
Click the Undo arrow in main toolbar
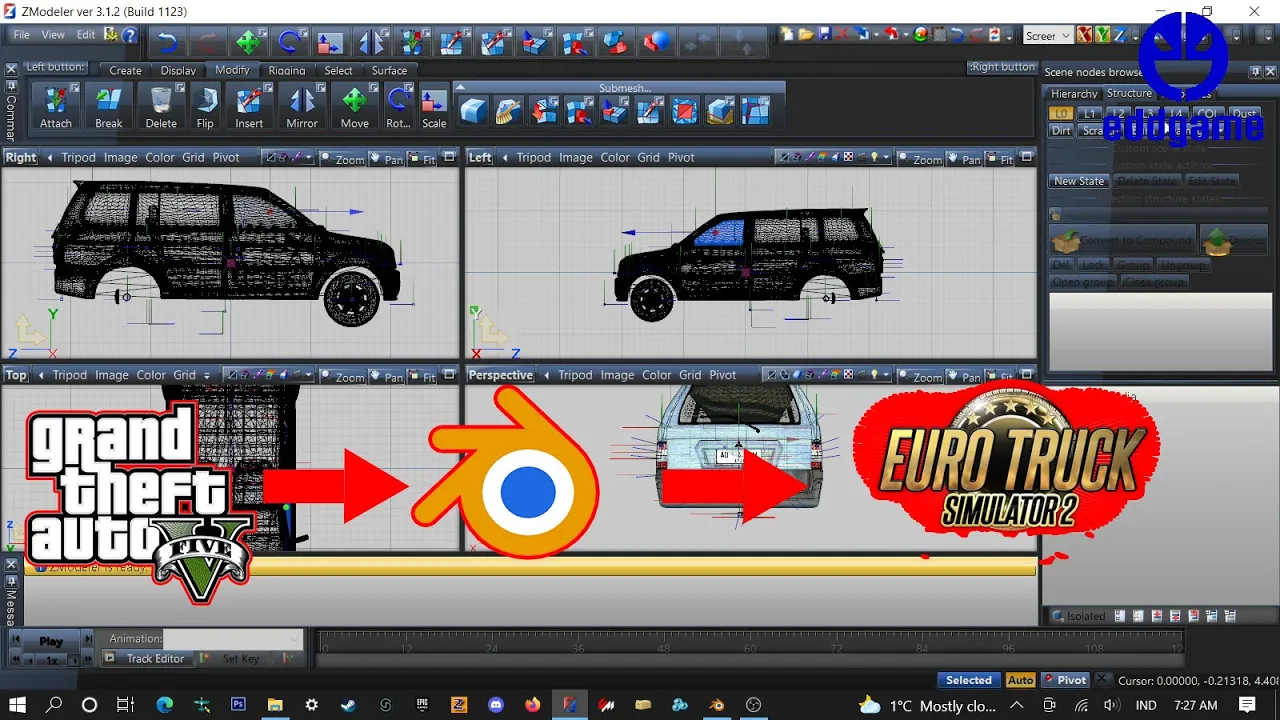point(167,42)
